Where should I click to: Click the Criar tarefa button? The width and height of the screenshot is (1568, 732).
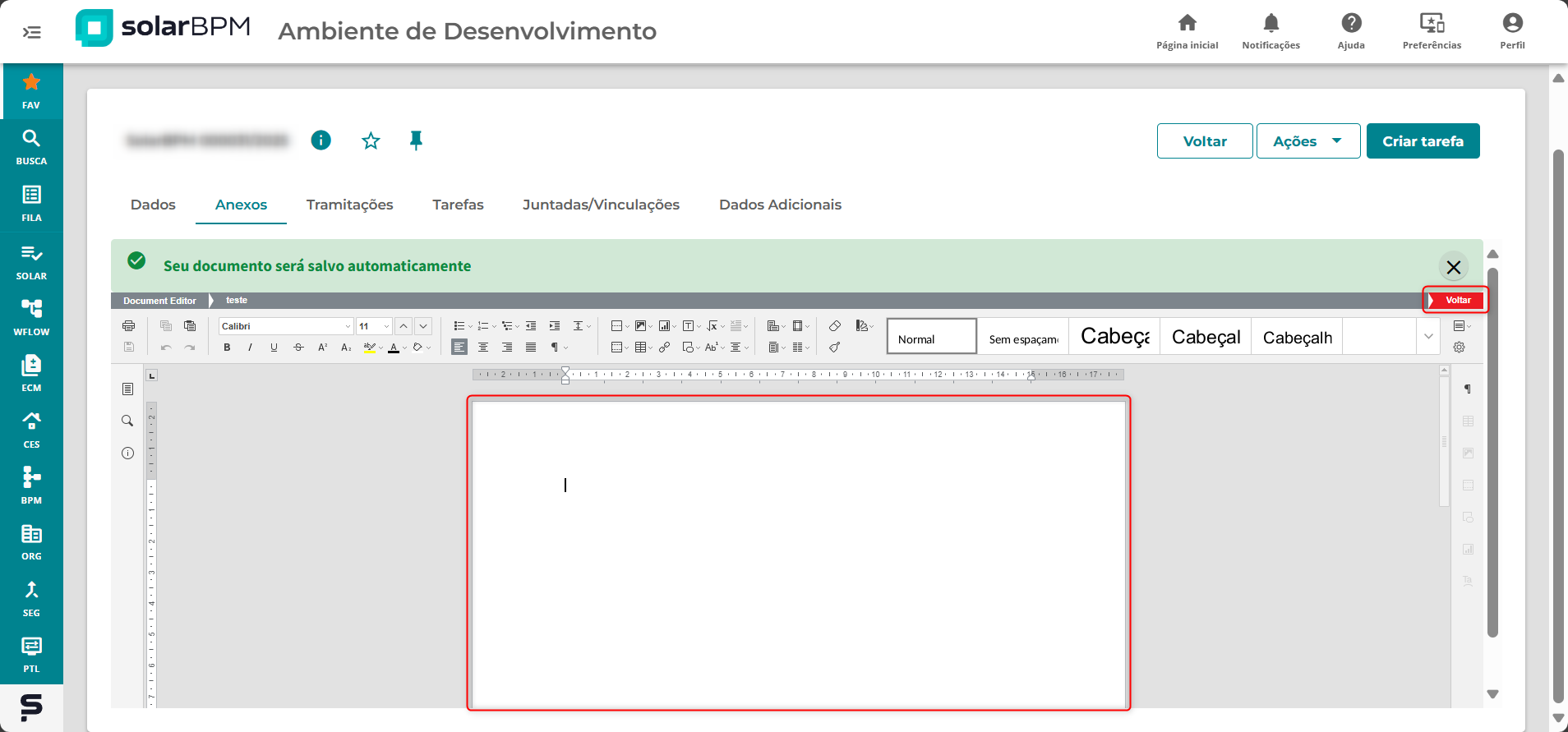click(x=1423, y=140)
